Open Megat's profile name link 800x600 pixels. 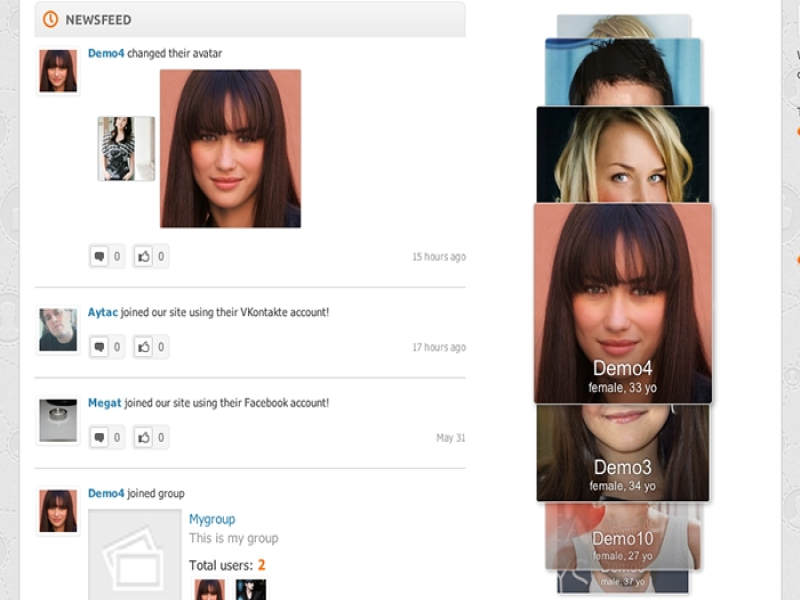coord(104,403)
